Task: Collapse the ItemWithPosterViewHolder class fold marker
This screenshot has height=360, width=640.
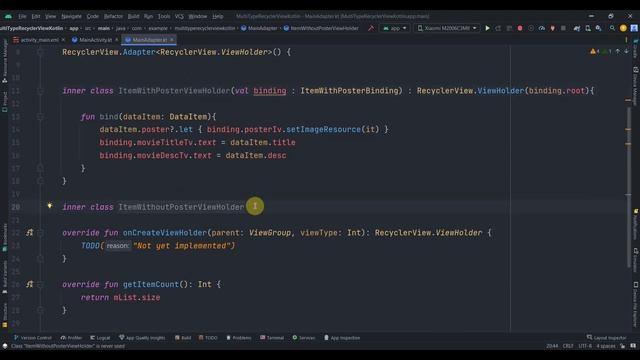Action: [40, 91]
